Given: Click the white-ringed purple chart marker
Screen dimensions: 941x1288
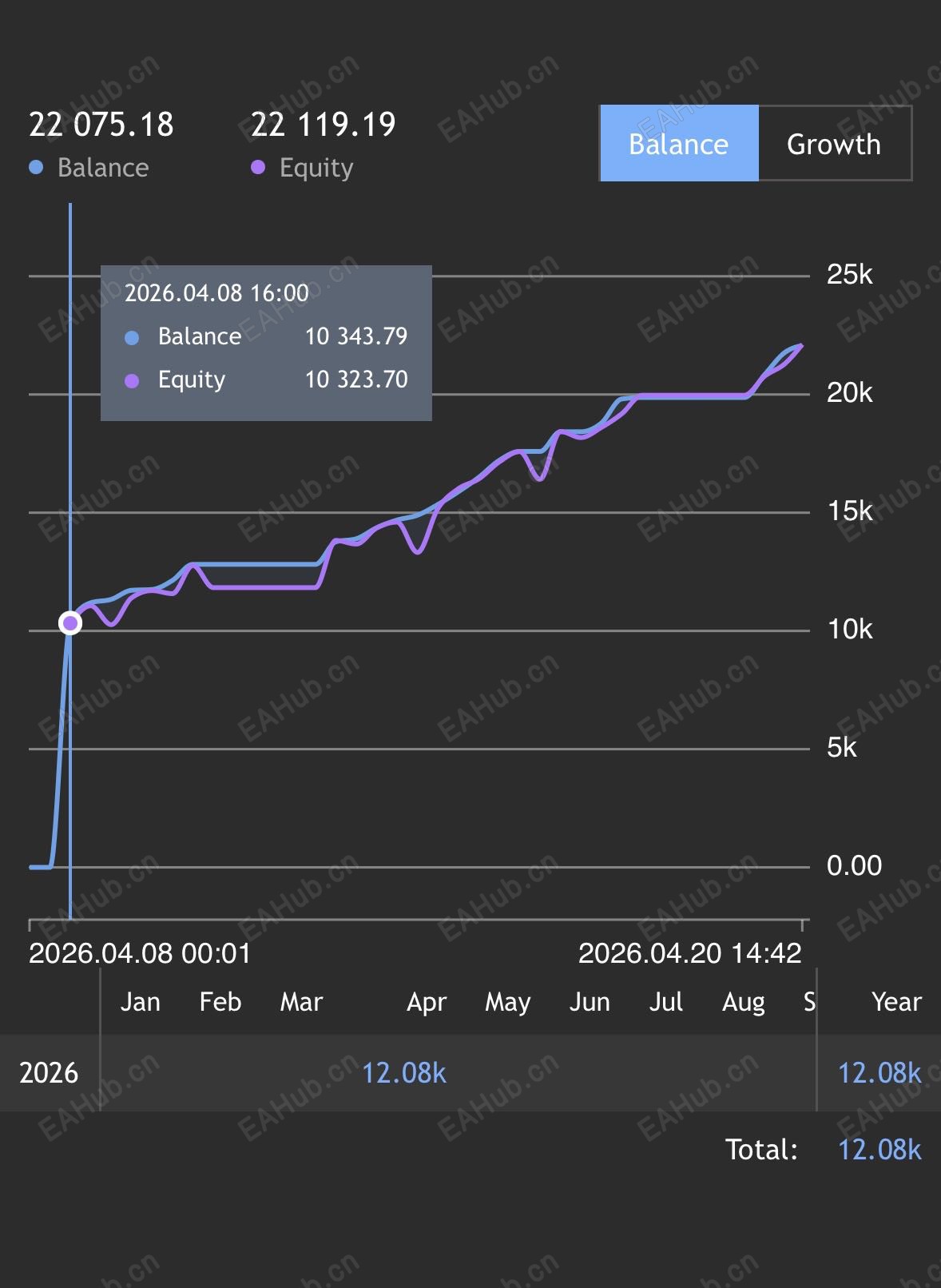Looking at the screenshot, I should 70,623.
